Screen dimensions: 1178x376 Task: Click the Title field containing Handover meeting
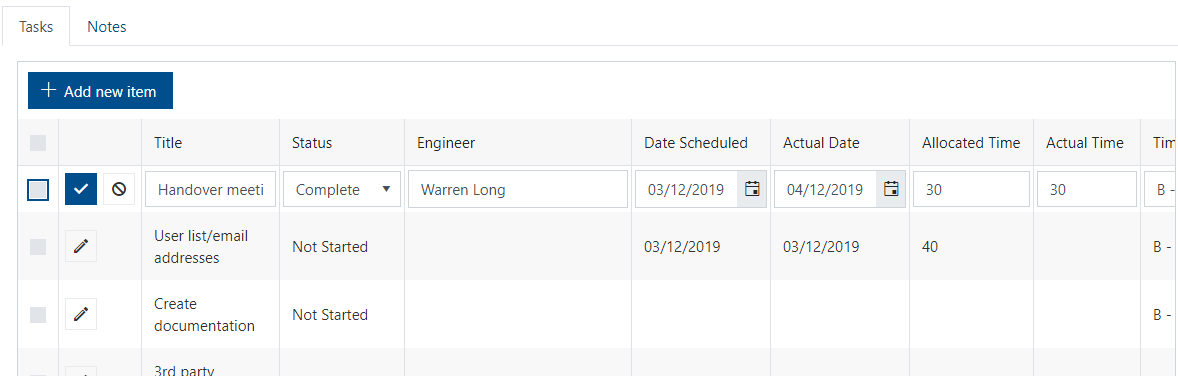point(211,190)
